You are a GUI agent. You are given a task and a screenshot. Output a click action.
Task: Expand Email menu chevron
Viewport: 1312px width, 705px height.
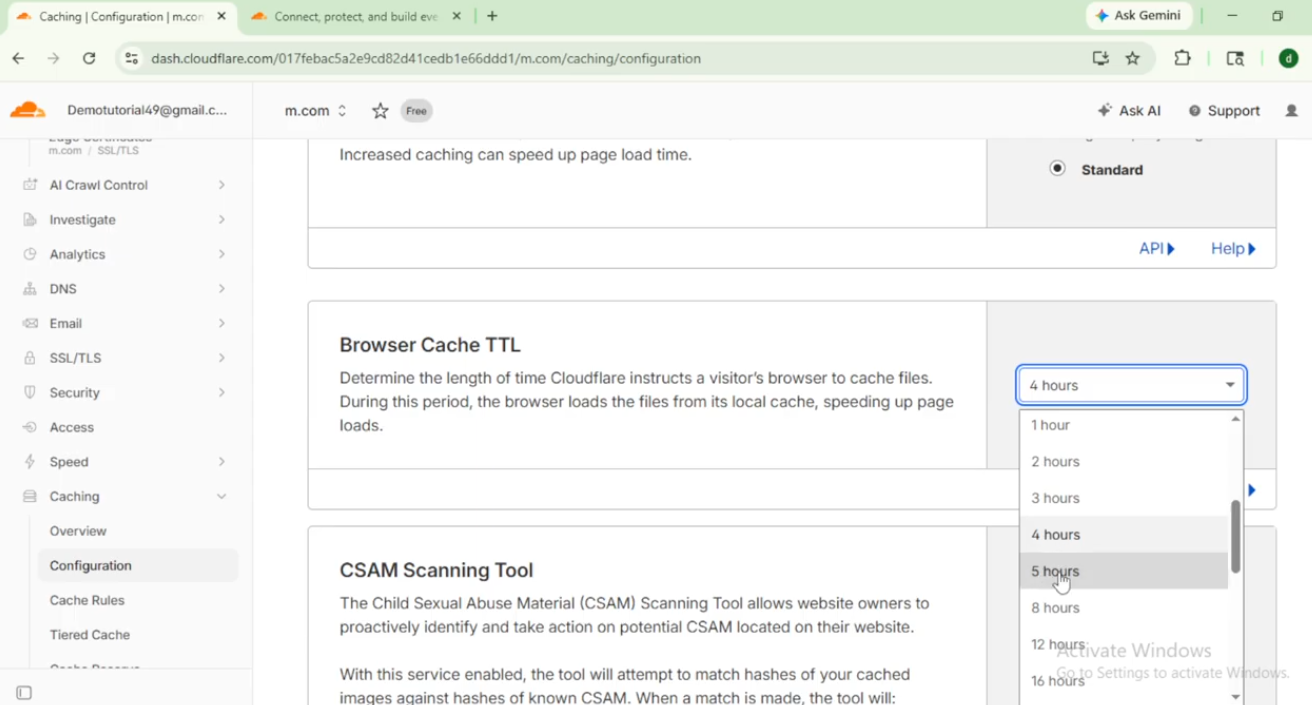click(222, 323)
